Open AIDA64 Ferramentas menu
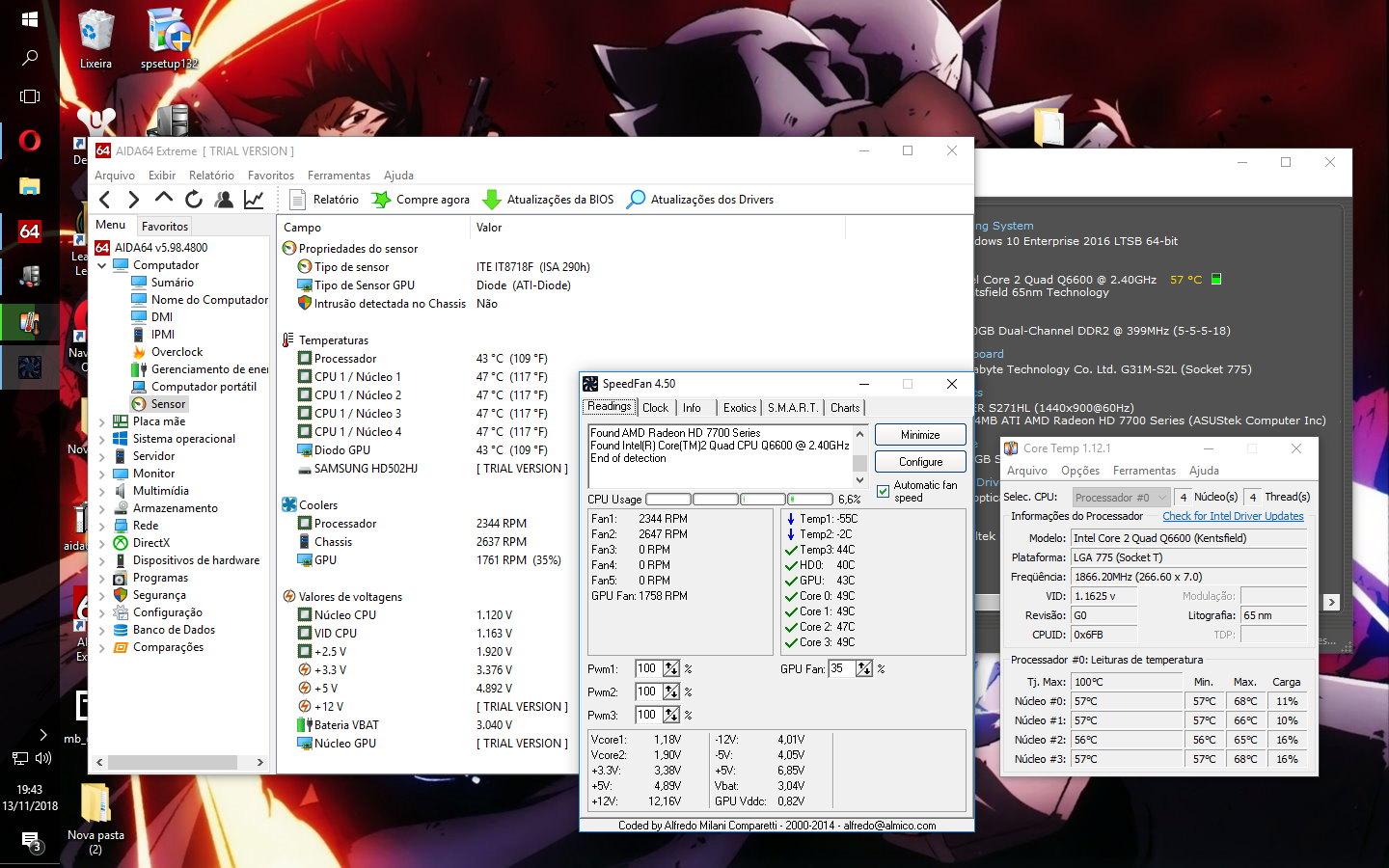1389x868 pixels. click(x=339, y=176)
